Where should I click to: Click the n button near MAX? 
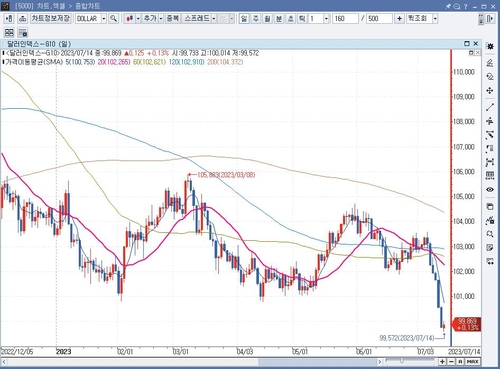460,362
